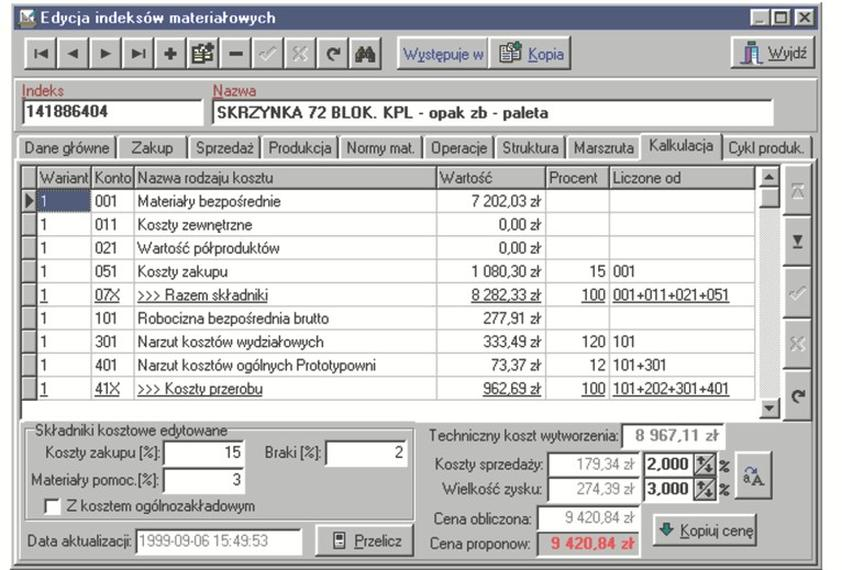Click the Wyjdź exit button
The width and height of the screenshot is (842, 570).
[x=775, y=53]
